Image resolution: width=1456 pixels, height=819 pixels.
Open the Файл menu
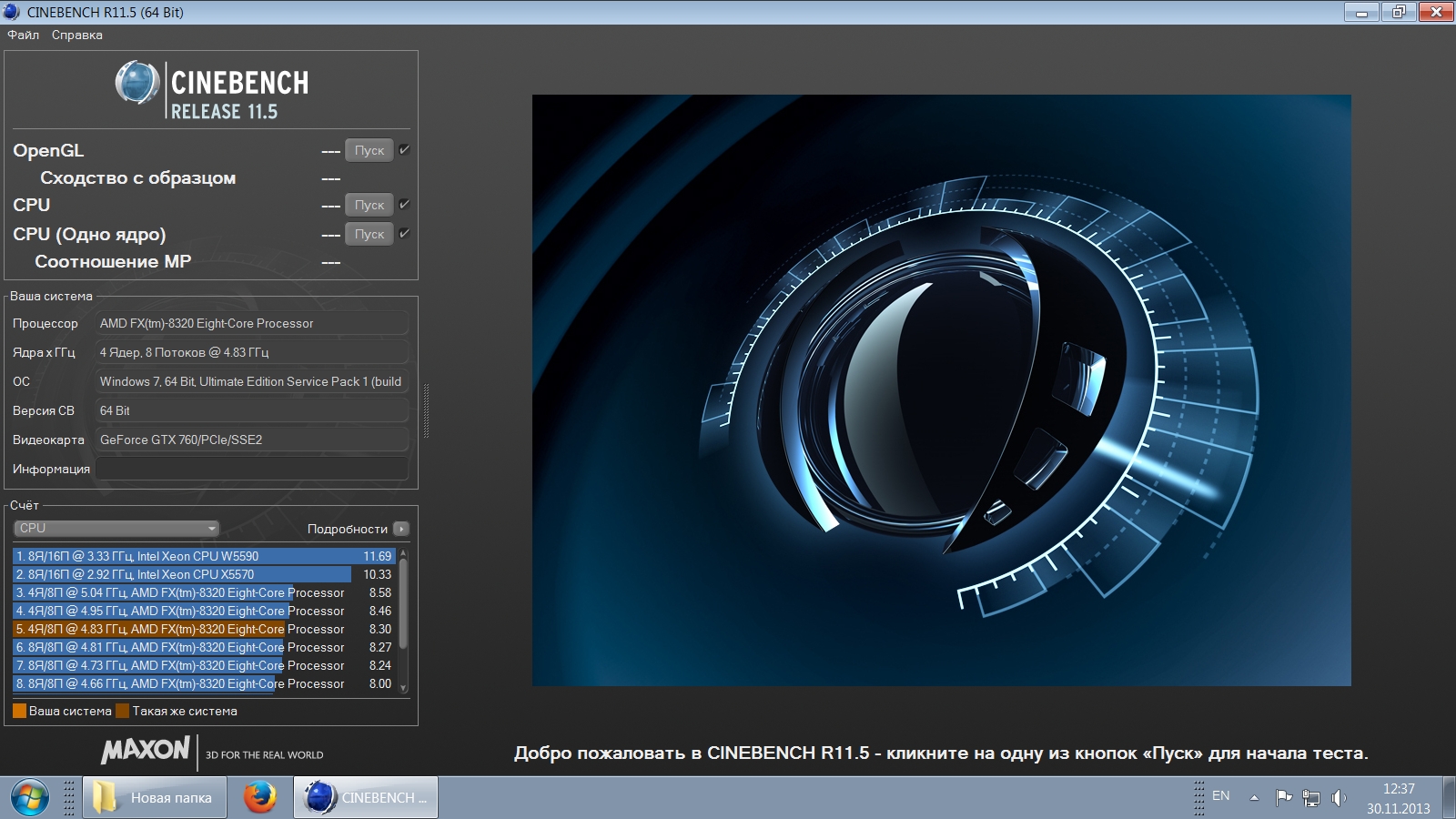coord(24,35)
